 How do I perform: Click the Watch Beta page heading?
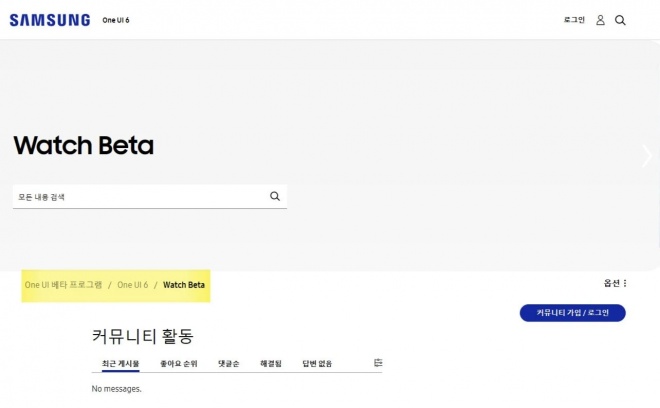coord(84,146)
